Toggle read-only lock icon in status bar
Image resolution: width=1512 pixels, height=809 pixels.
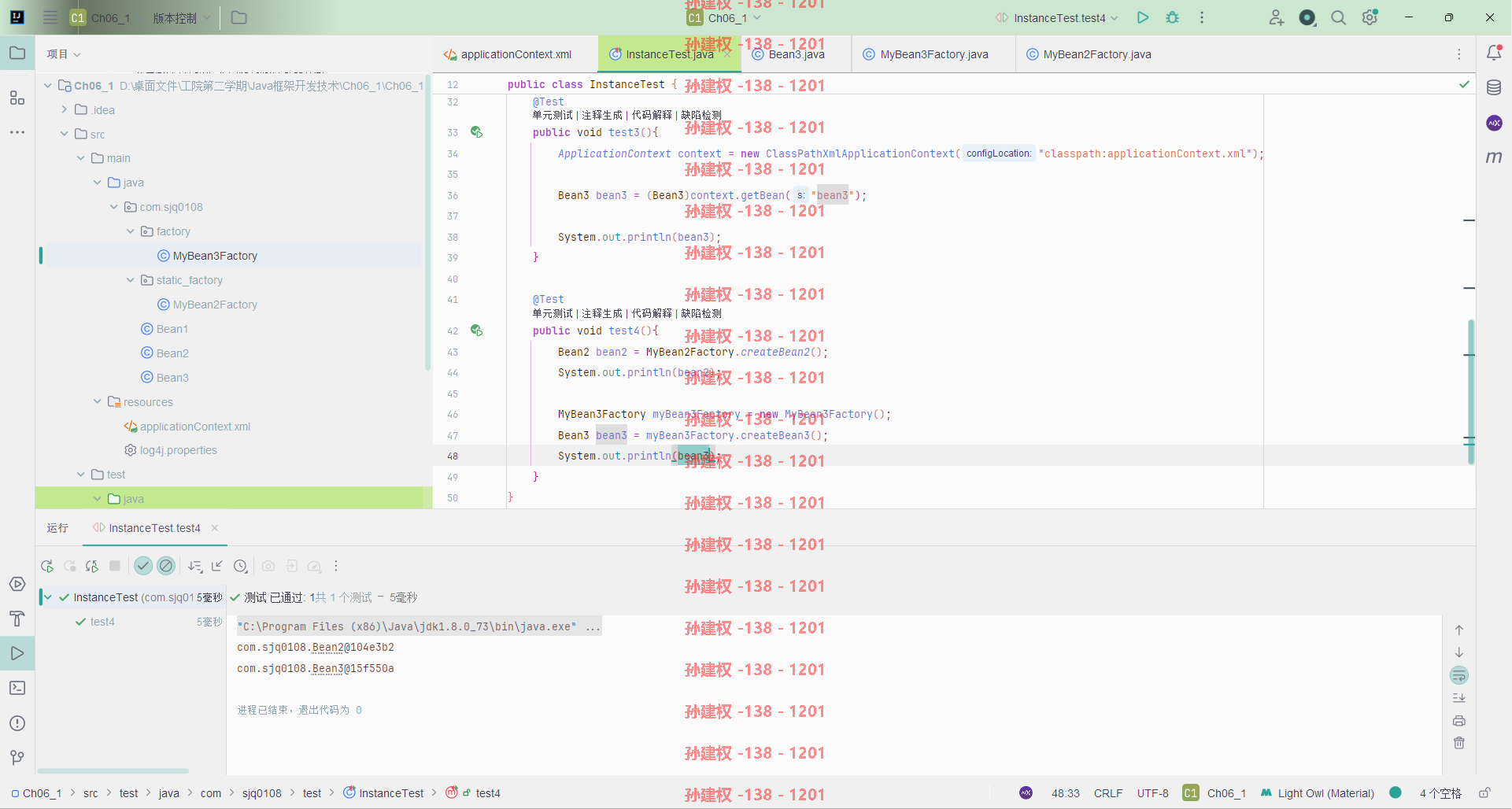tap(1484, 793)
